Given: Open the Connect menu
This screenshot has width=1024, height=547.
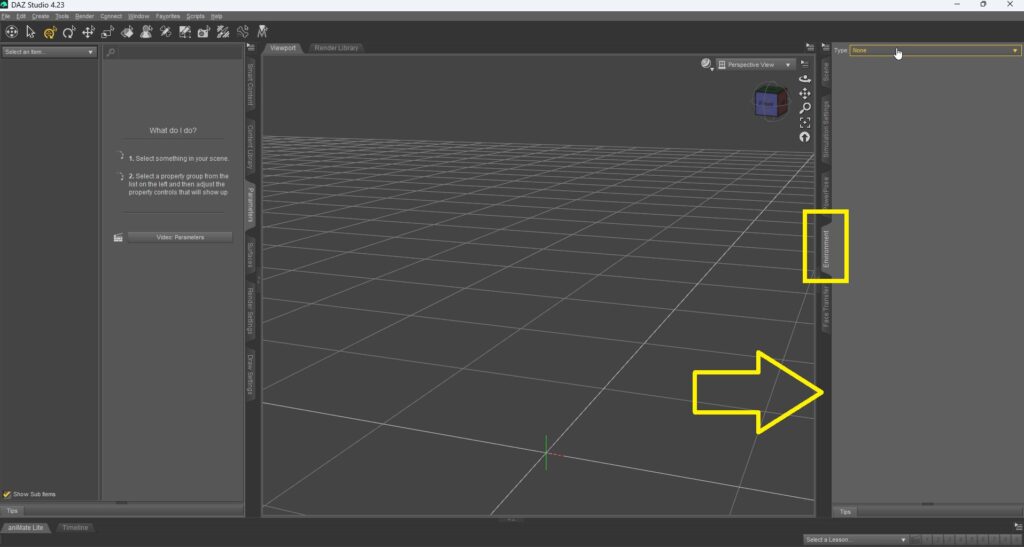Looking at the screenshot, I should 111,16.
